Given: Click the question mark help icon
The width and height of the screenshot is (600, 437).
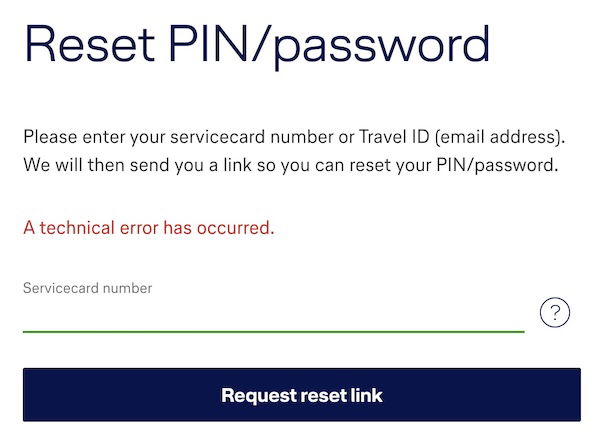Looking at the screenshot, I should 554,313.
